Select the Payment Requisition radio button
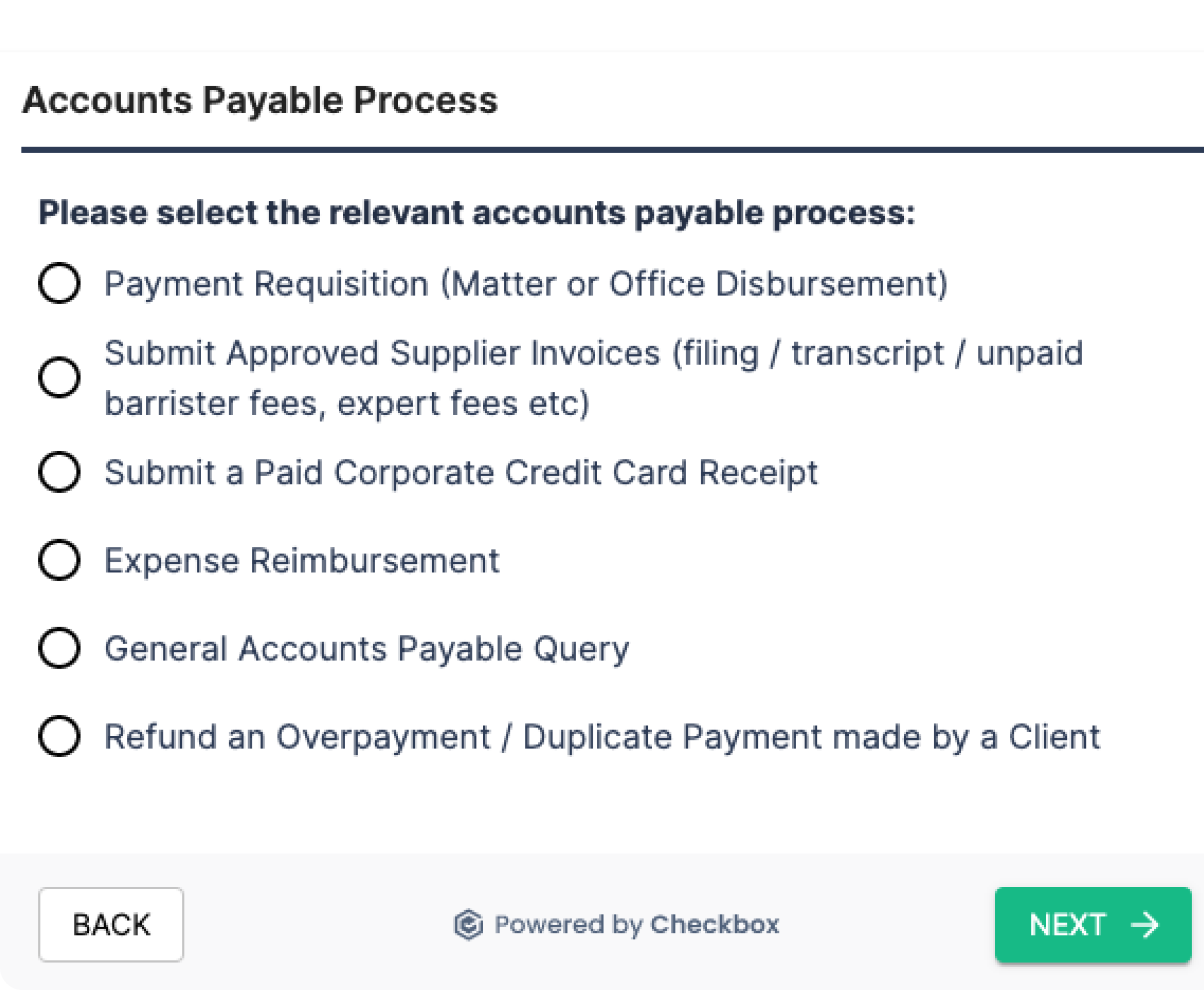This screenshot has width=1204, height=990. (59, 284)
